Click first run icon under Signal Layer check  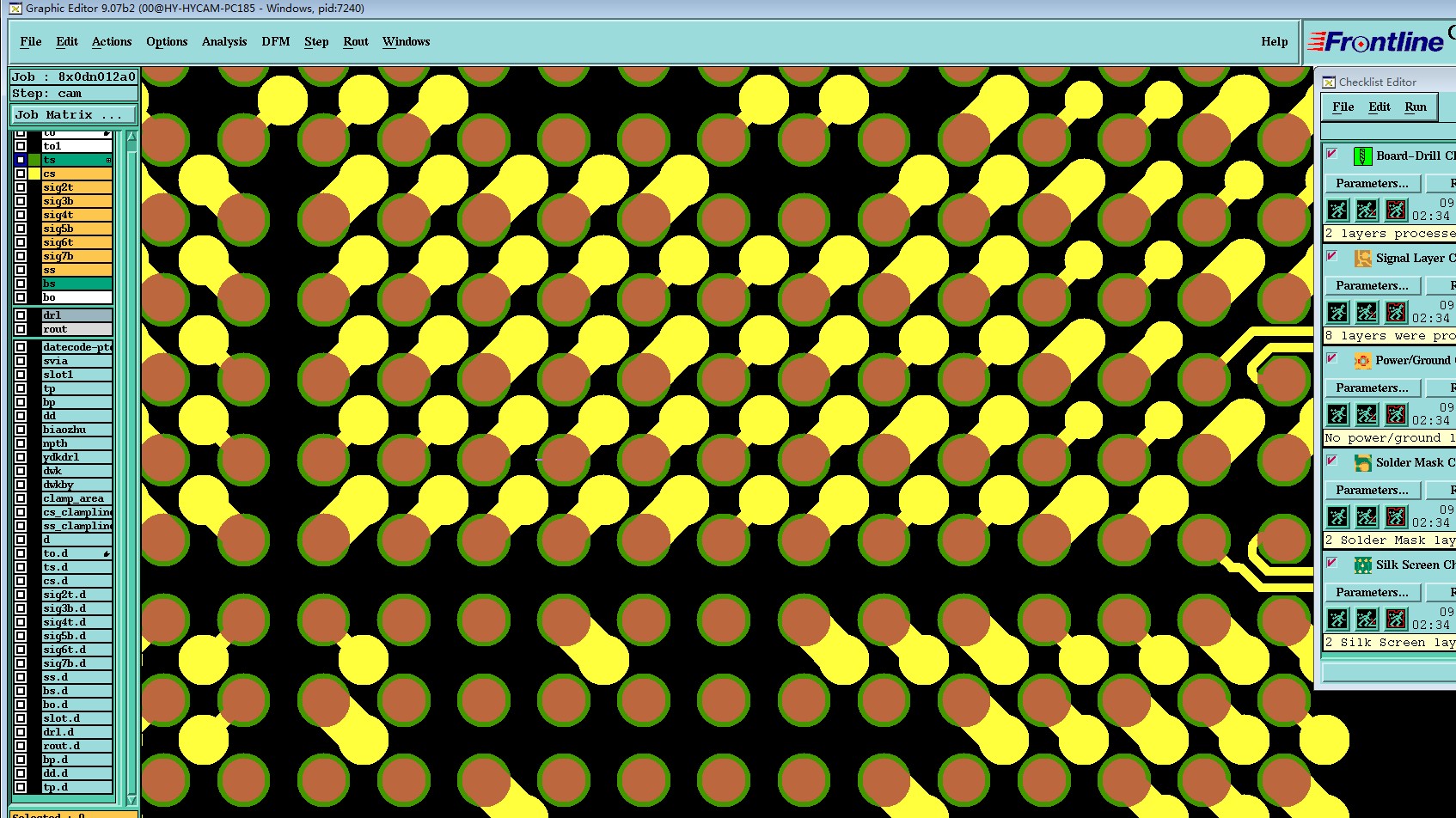point(1338,311)
